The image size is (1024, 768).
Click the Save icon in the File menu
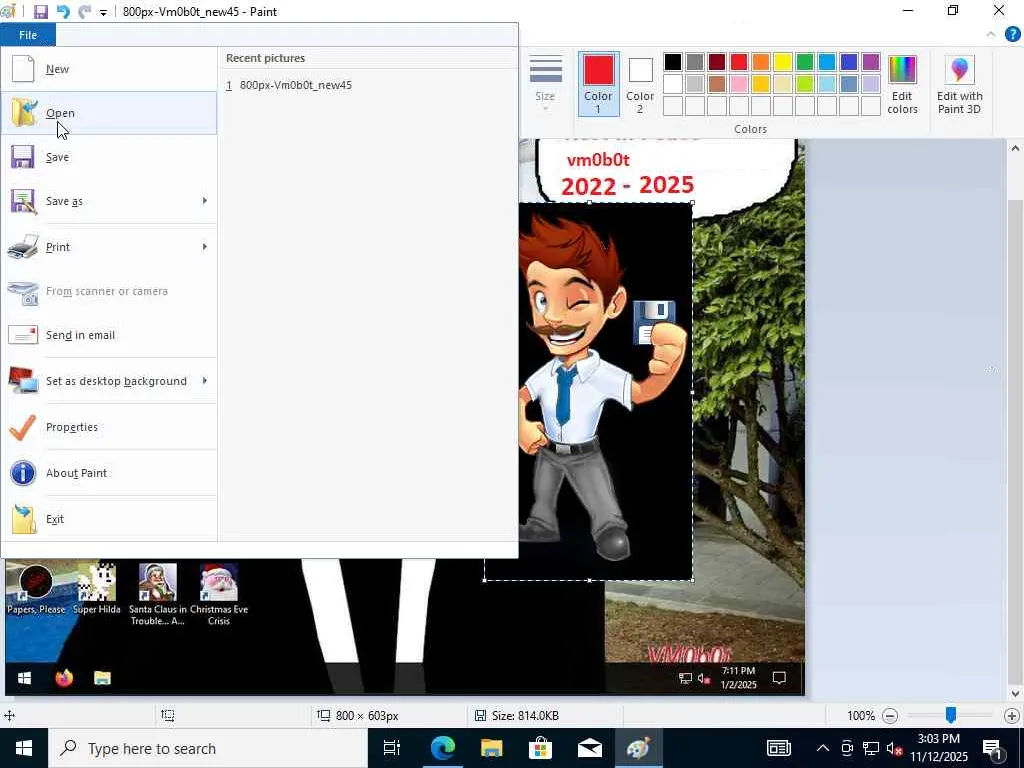24,157
